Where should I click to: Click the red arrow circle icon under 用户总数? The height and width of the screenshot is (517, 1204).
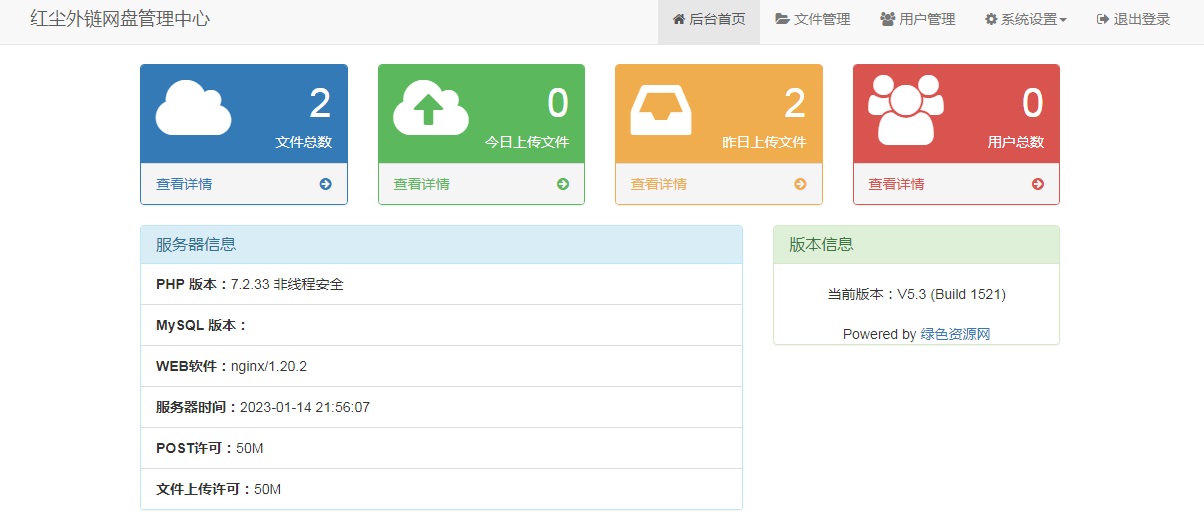point(1038,184)
